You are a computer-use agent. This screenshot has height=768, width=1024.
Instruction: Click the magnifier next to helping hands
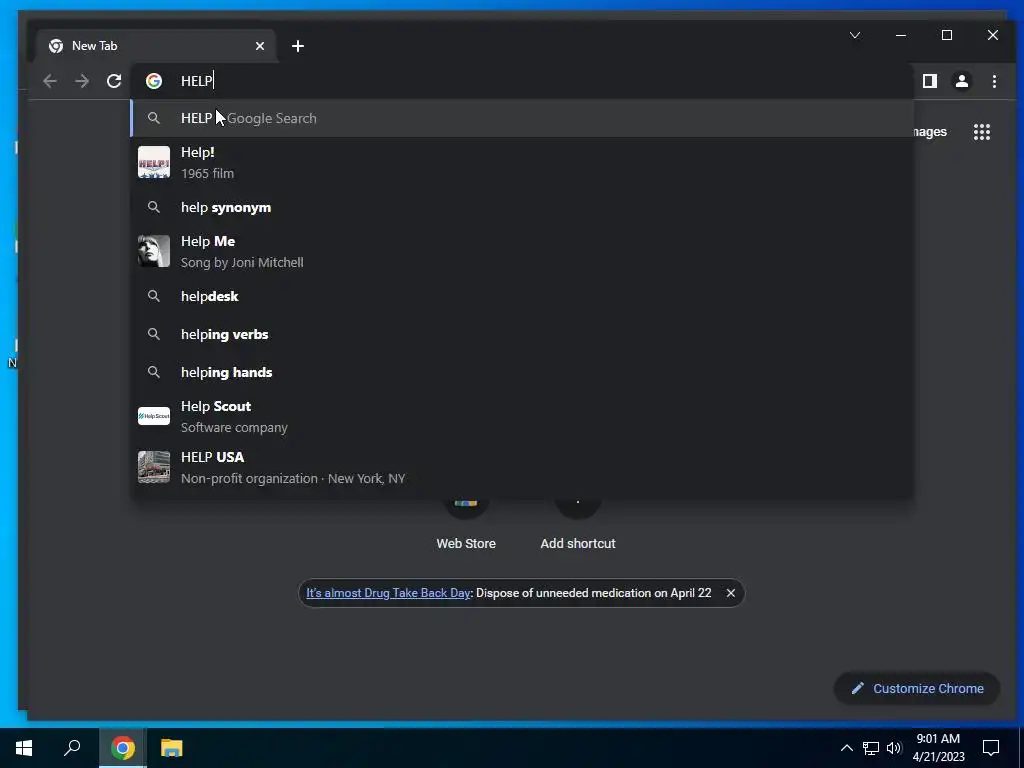coord(154,372)
